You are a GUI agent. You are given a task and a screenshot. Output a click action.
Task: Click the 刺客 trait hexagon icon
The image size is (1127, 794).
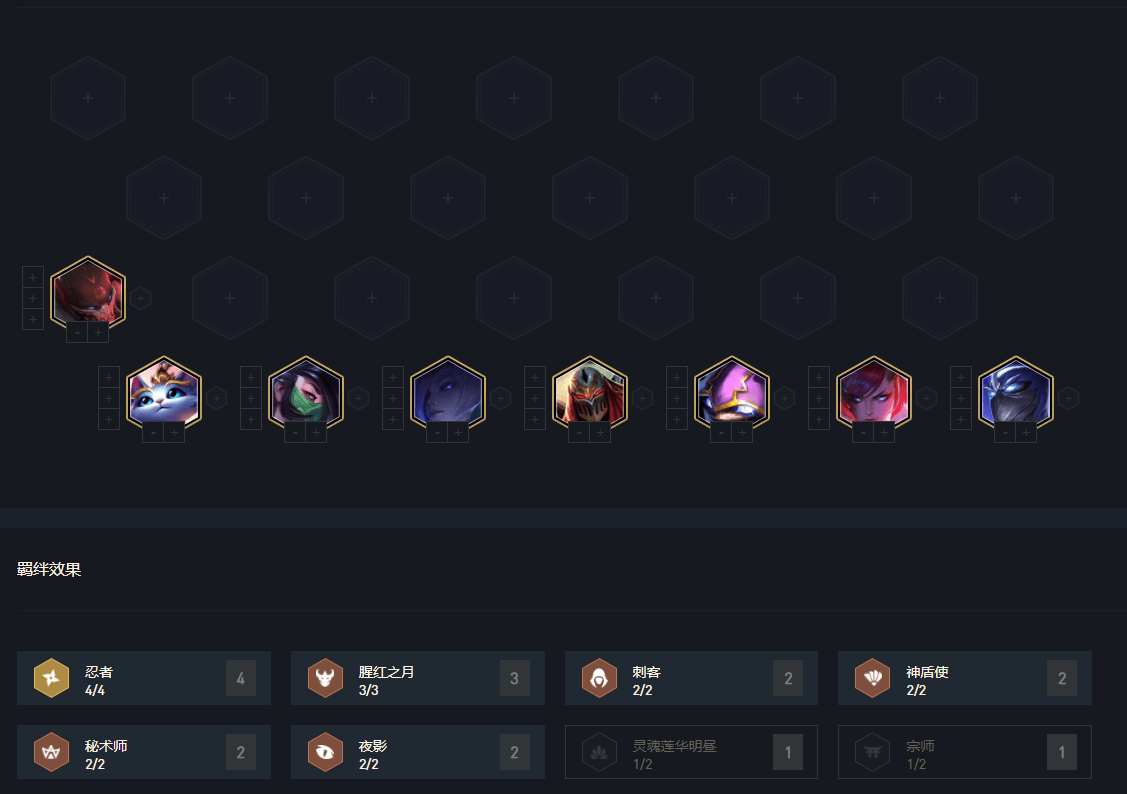pos(599,678)
